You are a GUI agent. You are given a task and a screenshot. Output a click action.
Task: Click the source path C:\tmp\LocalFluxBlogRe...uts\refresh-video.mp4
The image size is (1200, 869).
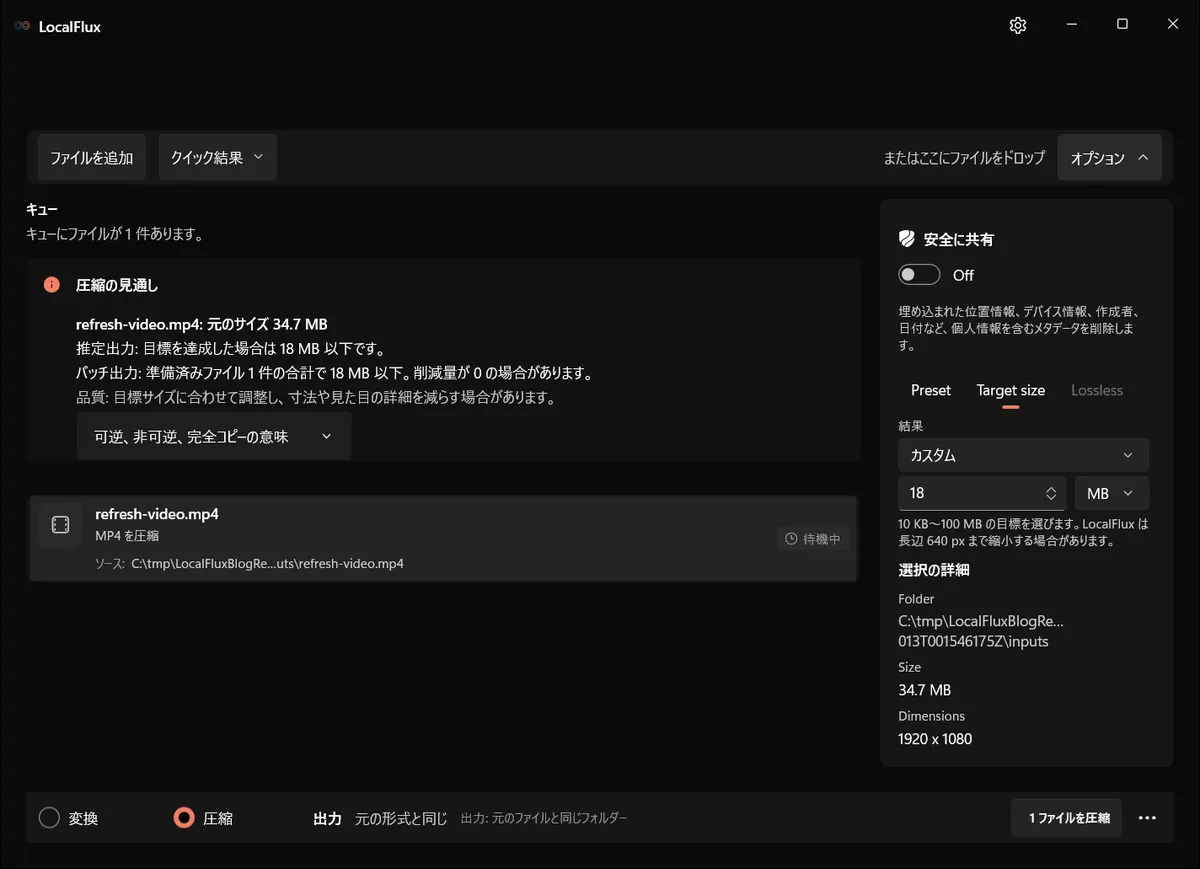(267, 563)
